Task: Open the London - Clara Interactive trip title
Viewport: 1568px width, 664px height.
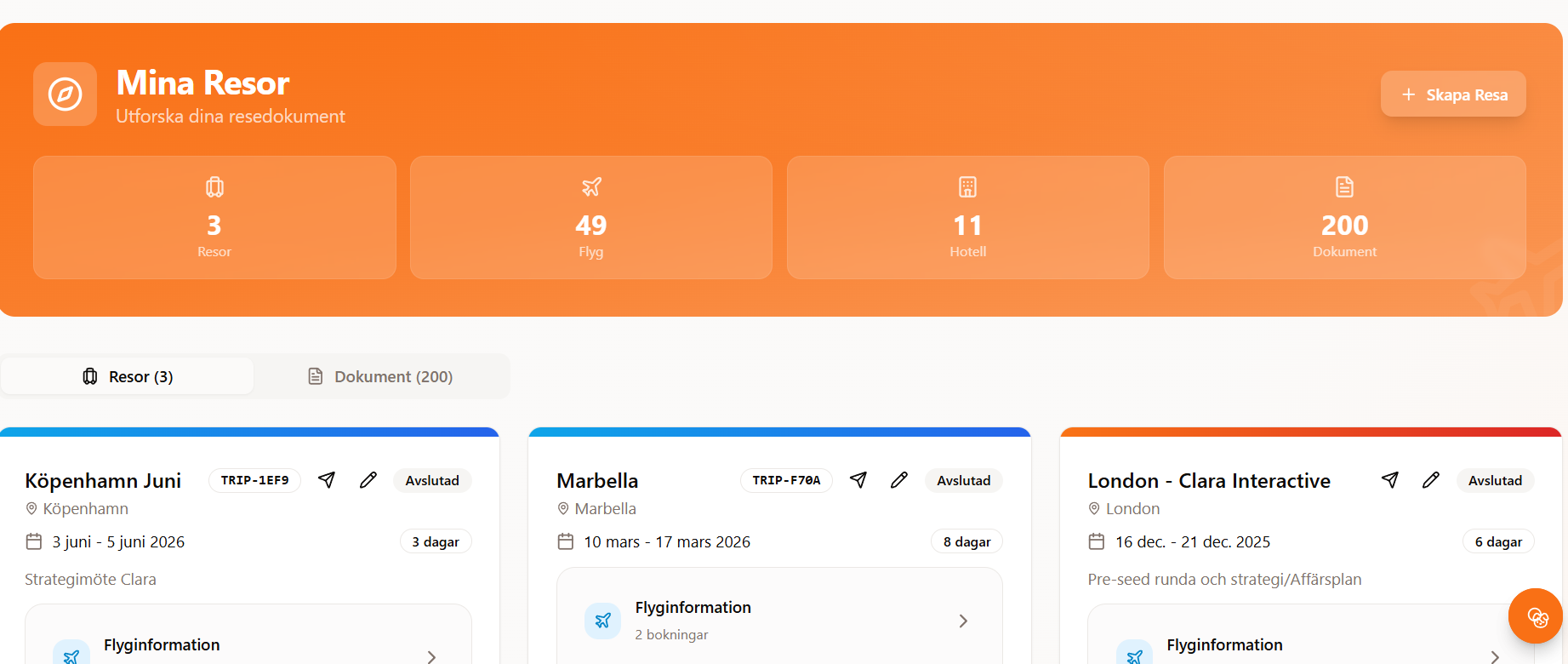Action: point(1209,481)
